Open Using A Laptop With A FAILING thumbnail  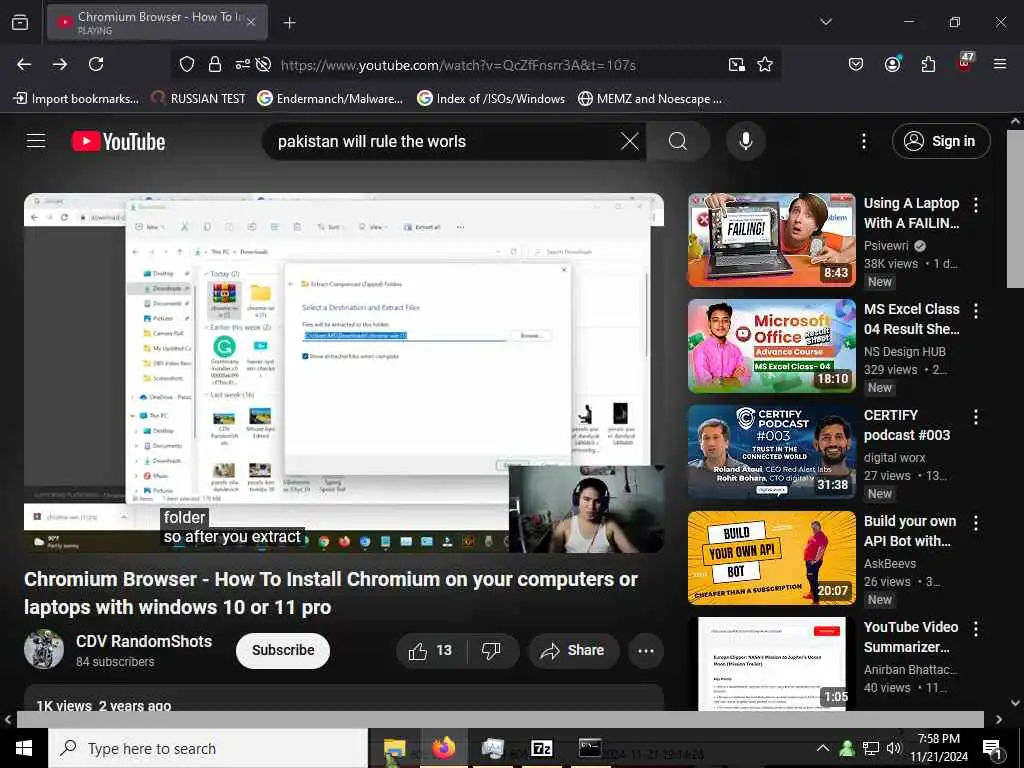tap(771, 240)
